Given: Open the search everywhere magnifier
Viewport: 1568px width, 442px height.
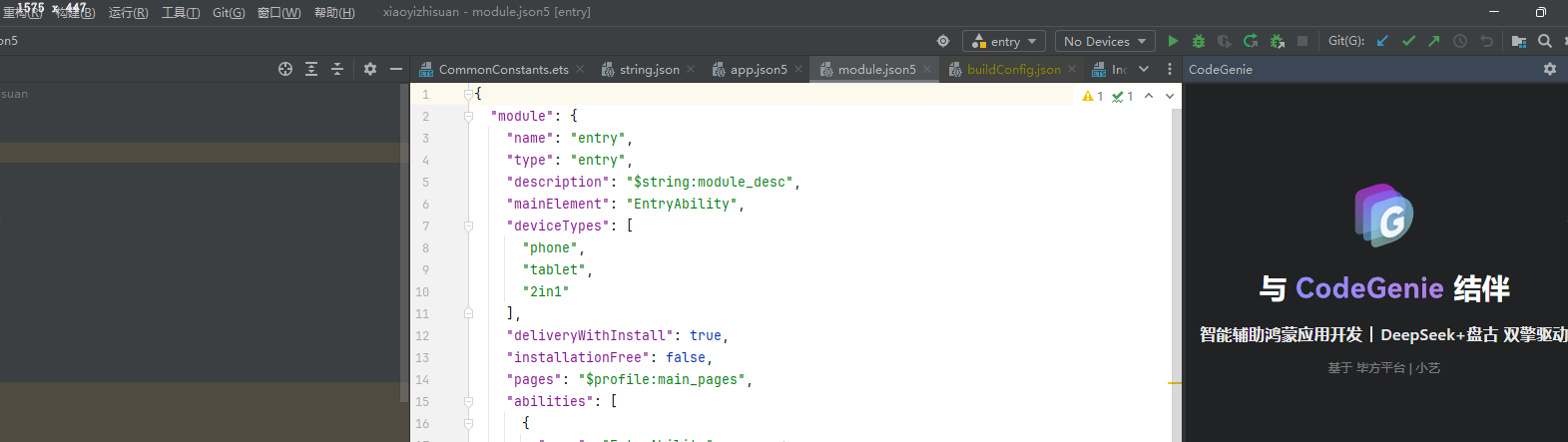Looking at the screenshot, I should coord(1545,41).
